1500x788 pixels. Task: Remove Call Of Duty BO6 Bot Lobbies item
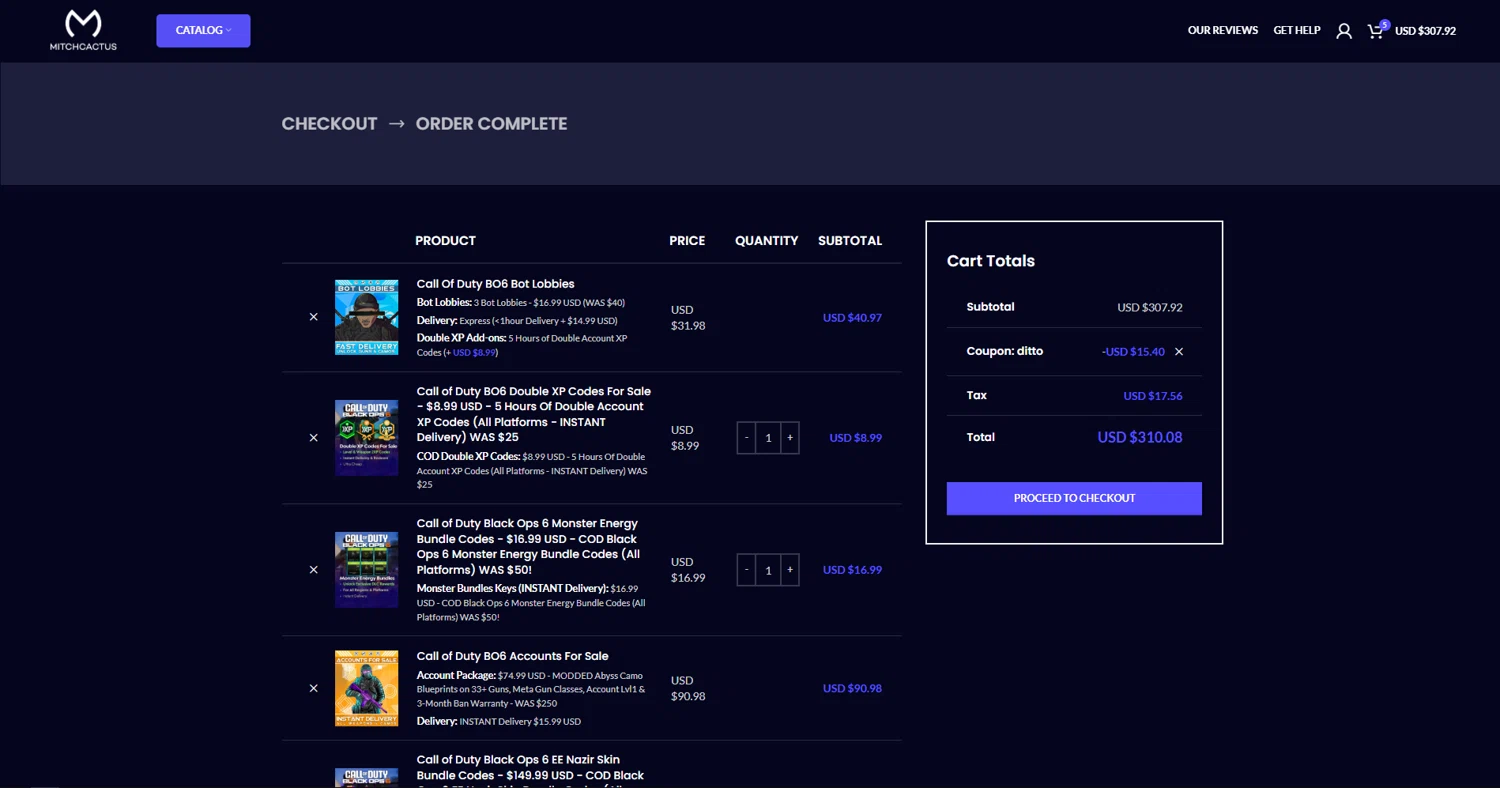point(313,317)
